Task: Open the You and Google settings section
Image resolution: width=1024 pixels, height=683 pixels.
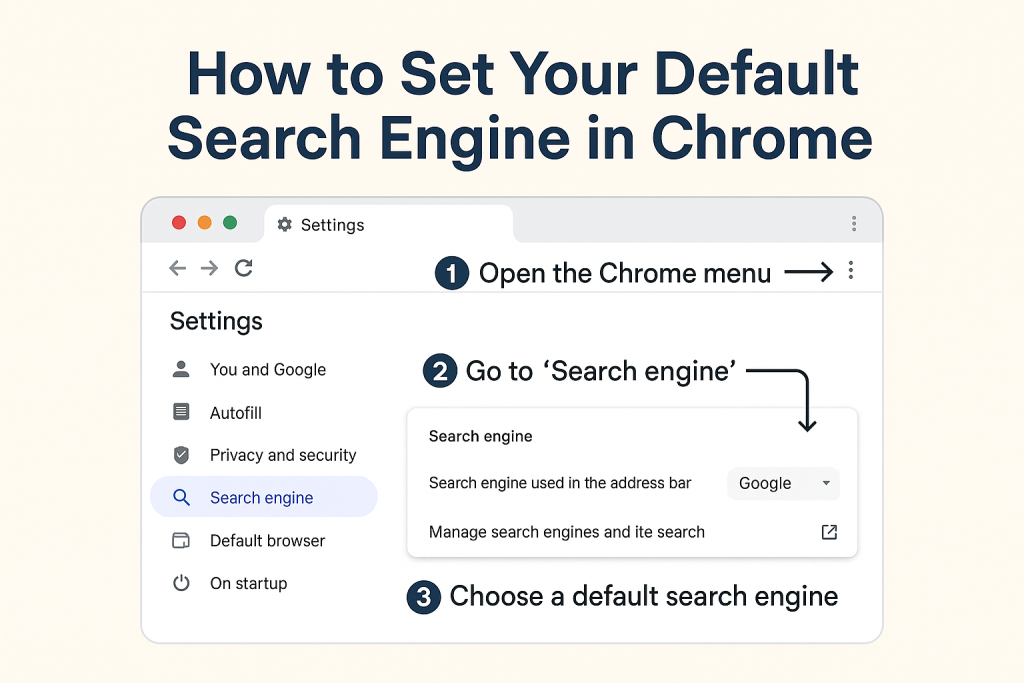Action: coord(268,369)
